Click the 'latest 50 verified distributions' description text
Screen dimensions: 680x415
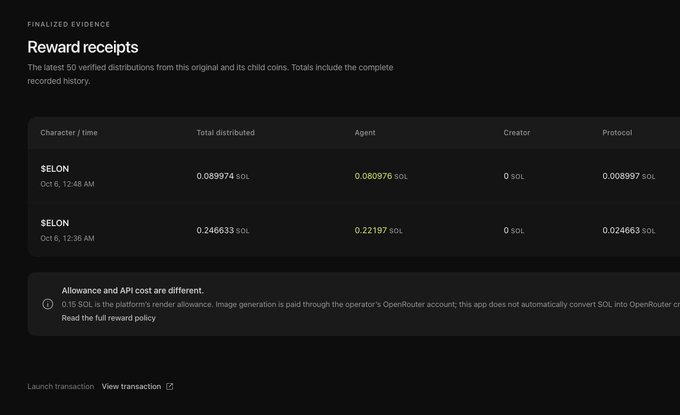[210, 74]
